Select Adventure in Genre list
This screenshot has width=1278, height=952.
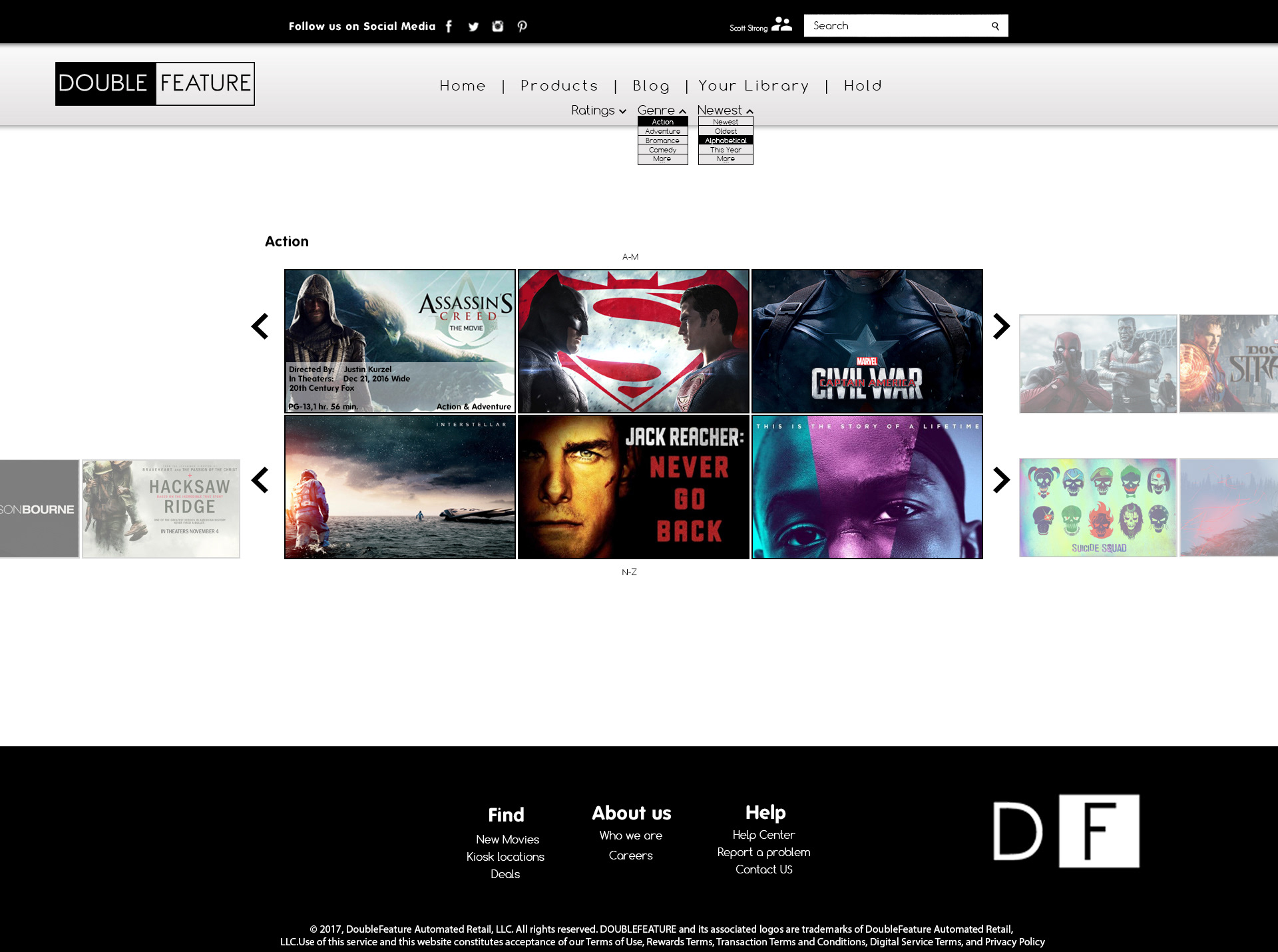[662, 131]
